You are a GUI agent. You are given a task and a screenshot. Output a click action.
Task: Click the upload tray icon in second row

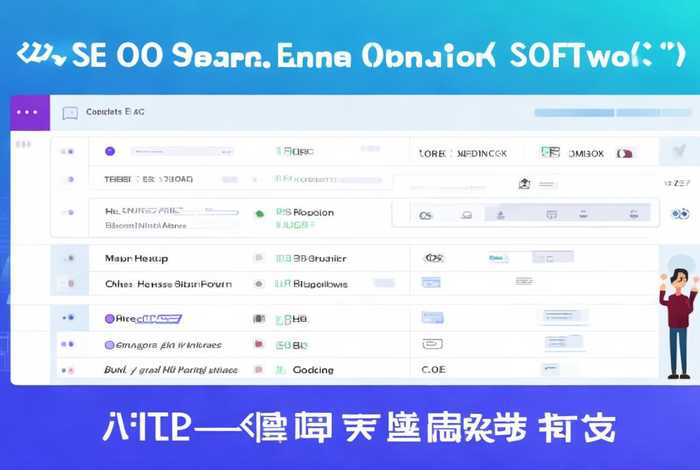525,183
